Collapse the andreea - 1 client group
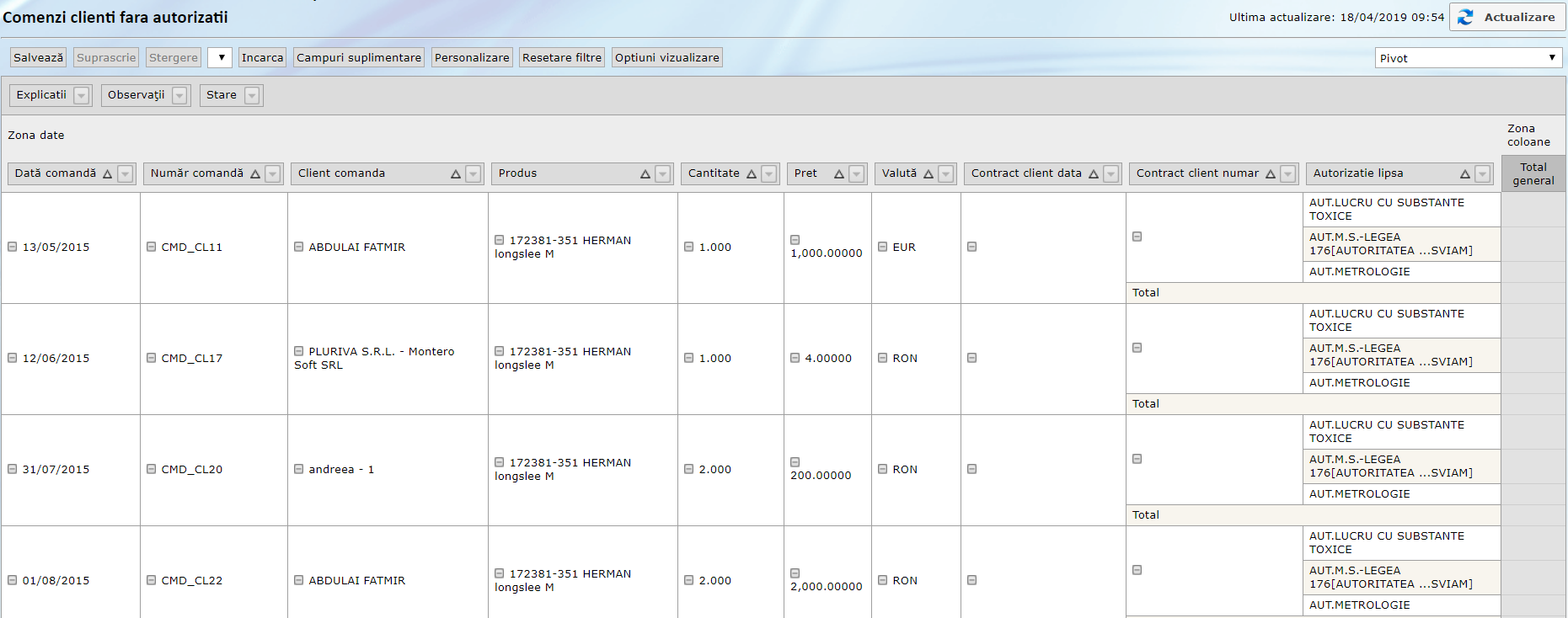Screen dimensions: 1568x618 tap(299, 469)
